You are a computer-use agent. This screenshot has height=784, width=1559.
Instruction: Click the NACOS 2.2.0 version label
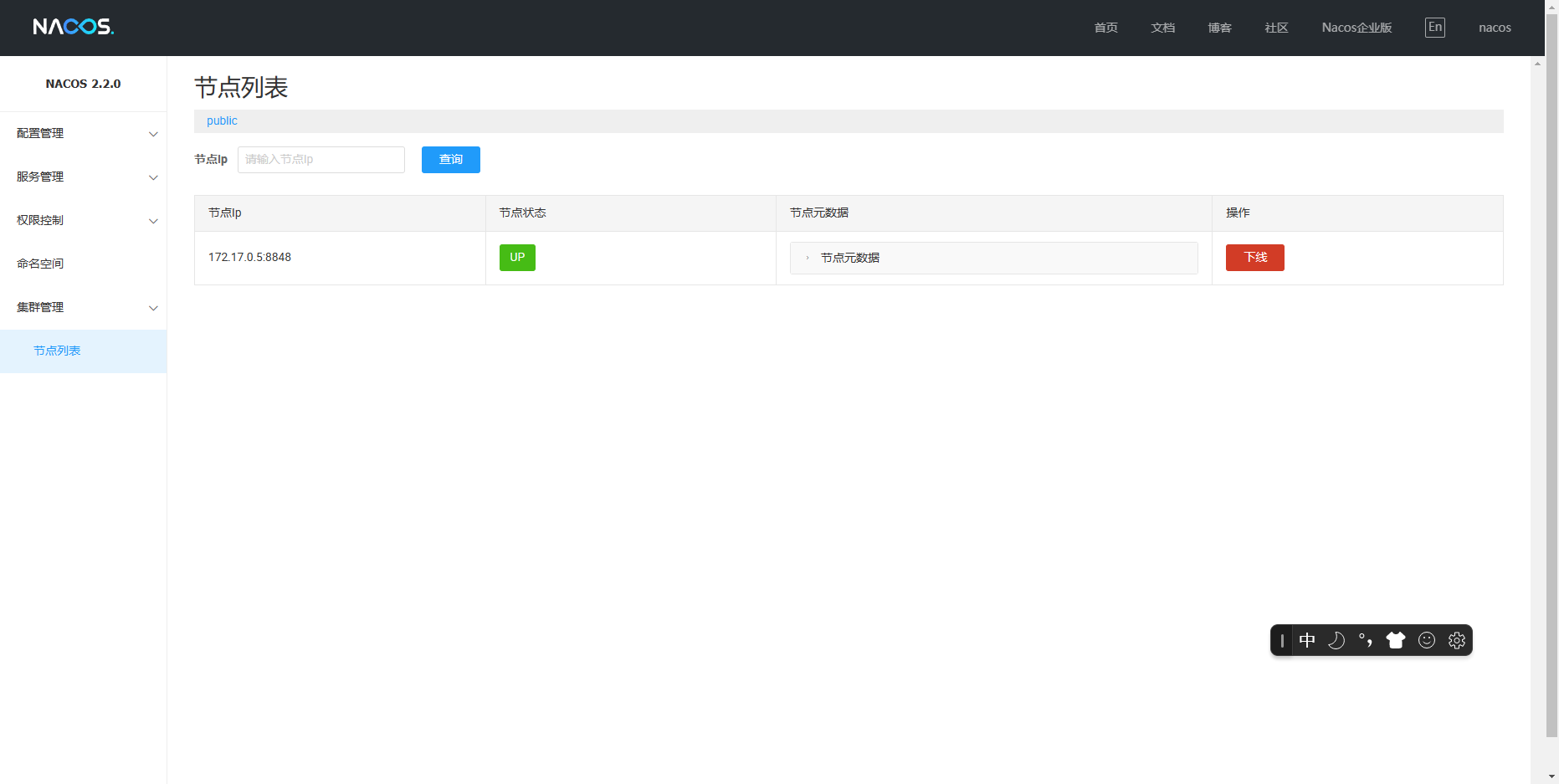click(x=84, y=84)
